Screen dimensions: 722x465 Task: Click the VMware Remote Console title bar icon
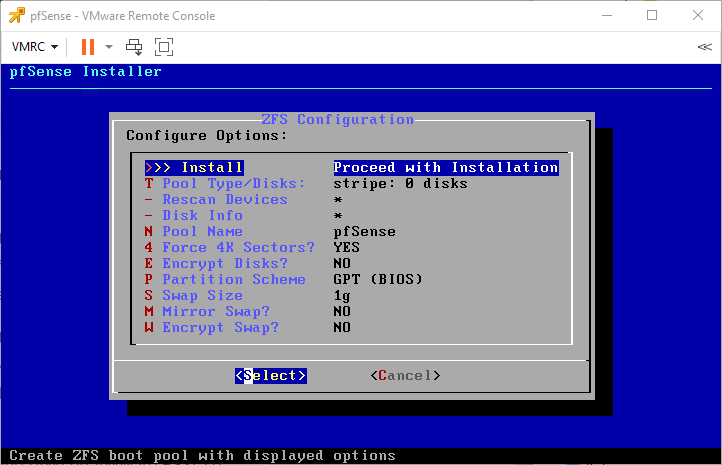15,15
